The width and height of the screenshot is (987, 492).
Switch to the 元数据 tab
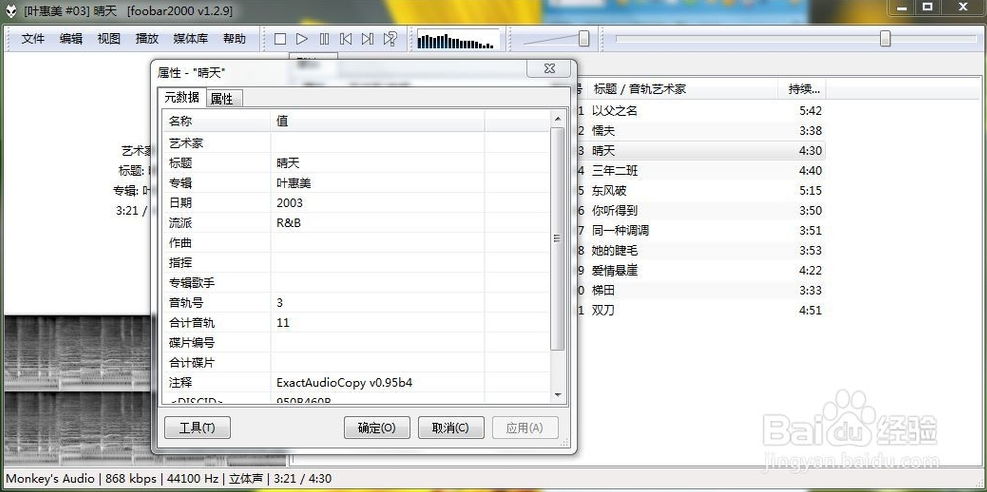pyautogui.click(x=182, y=97)
